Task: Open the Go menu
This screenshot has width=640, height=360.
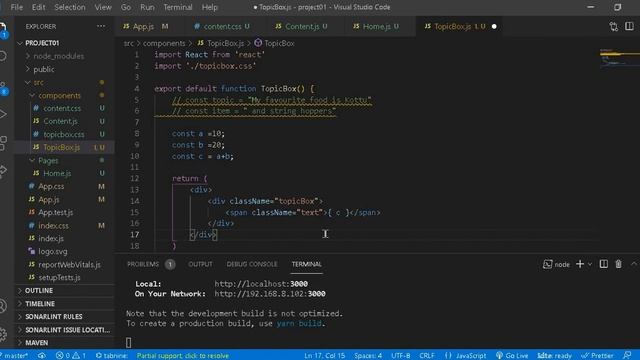Action: click(126, 7)
